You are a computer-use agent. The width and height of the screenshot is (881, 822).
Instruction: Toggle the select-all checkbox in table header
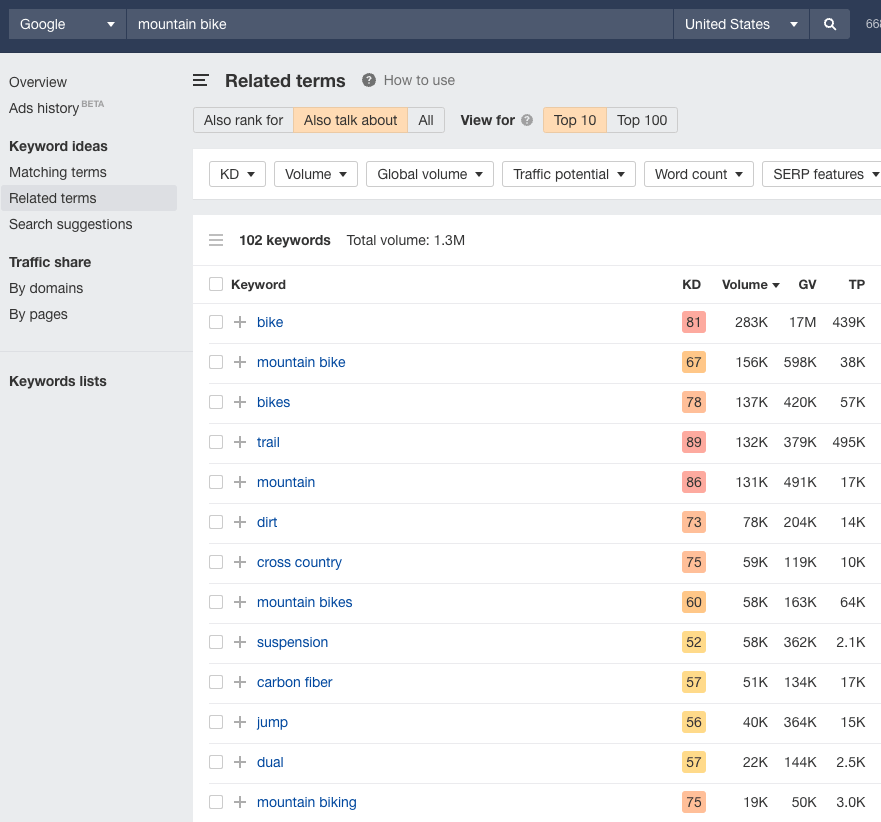215,284
